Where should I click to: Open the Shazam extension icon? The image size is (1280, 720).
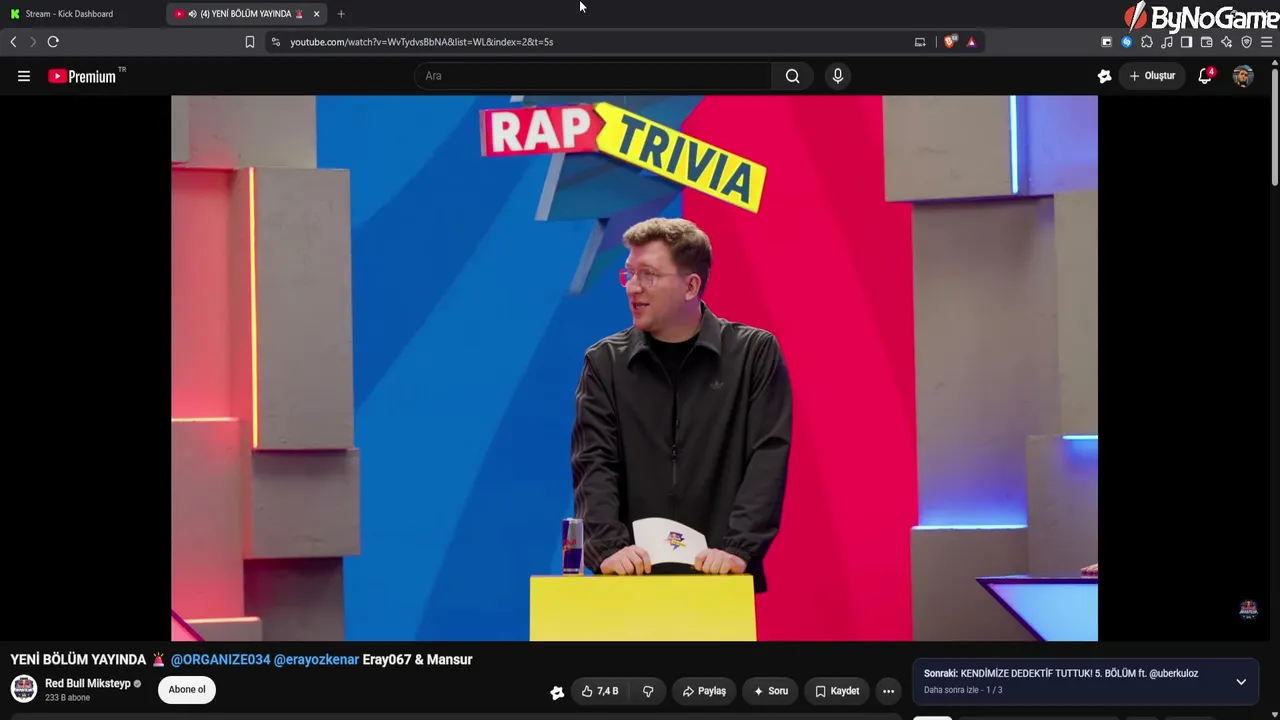(1127, 42)
